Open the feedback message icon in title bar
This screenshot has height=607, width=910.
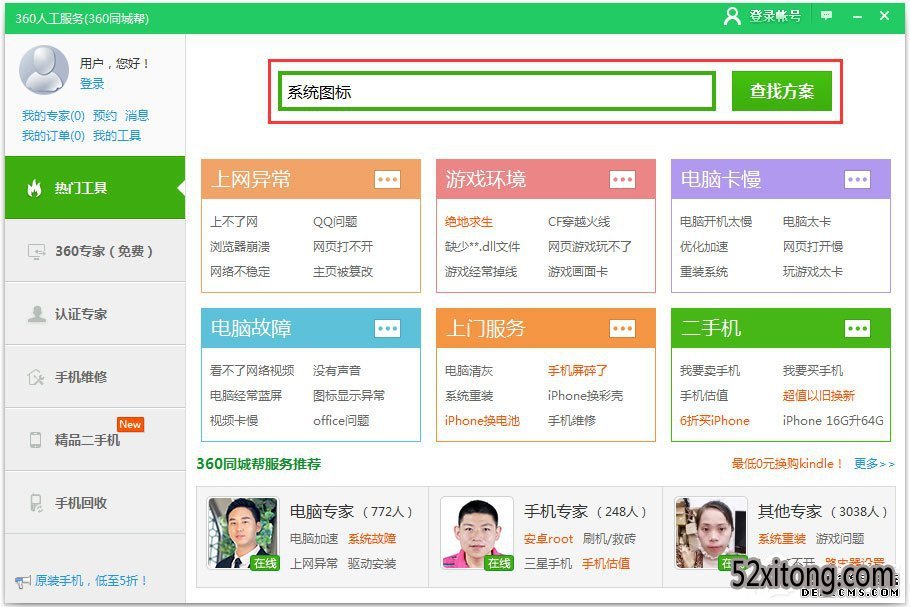826,16
